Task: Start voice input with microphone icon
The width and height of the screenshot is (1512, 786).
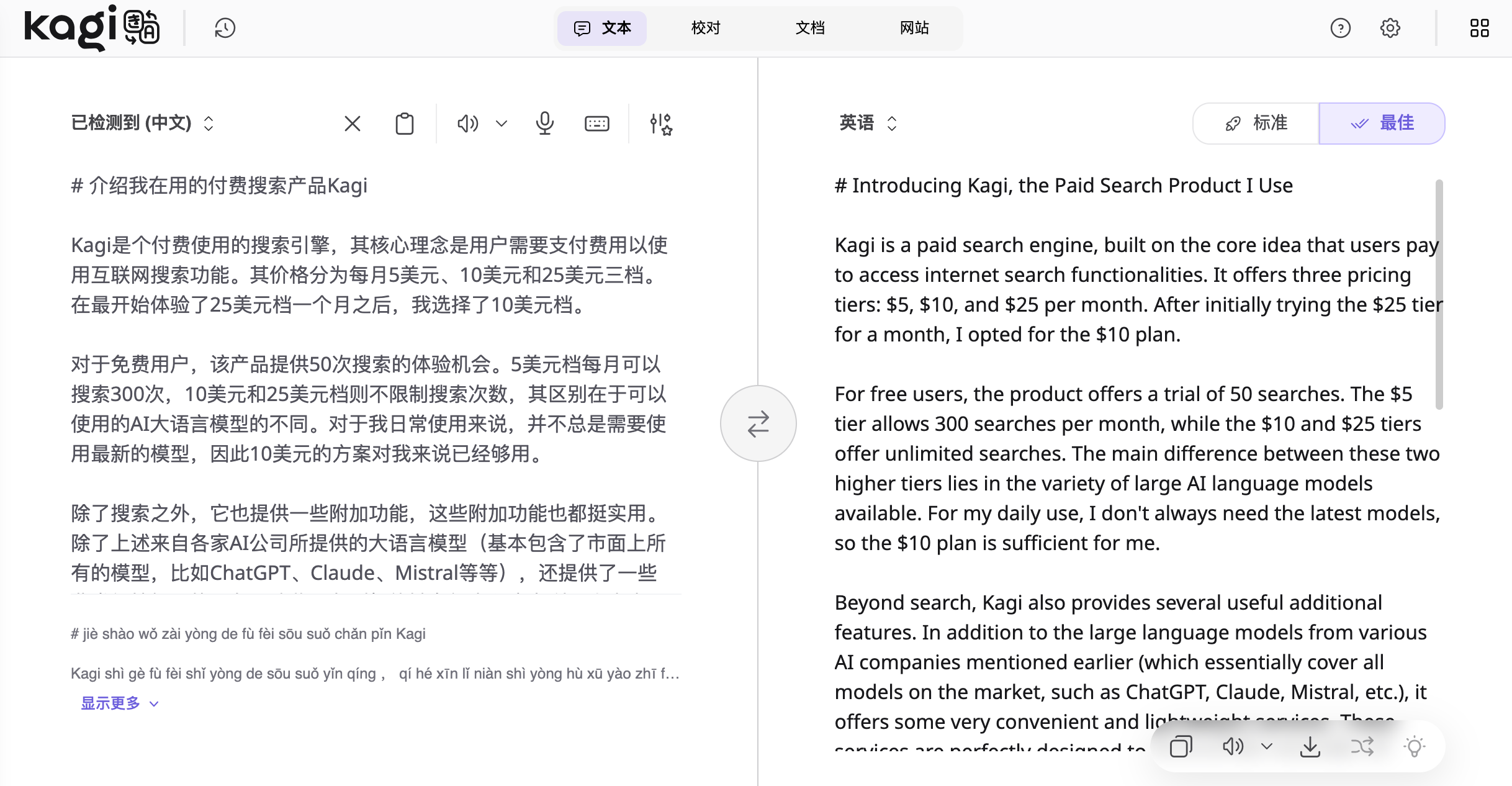Action: click(545, 124)
